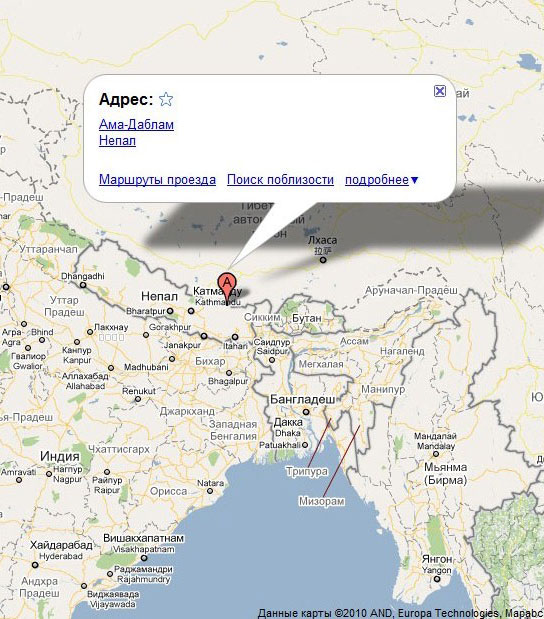Click the Мьянма (Бирма) label
Screen dimensions: 544x619
(x=445, y=474)
